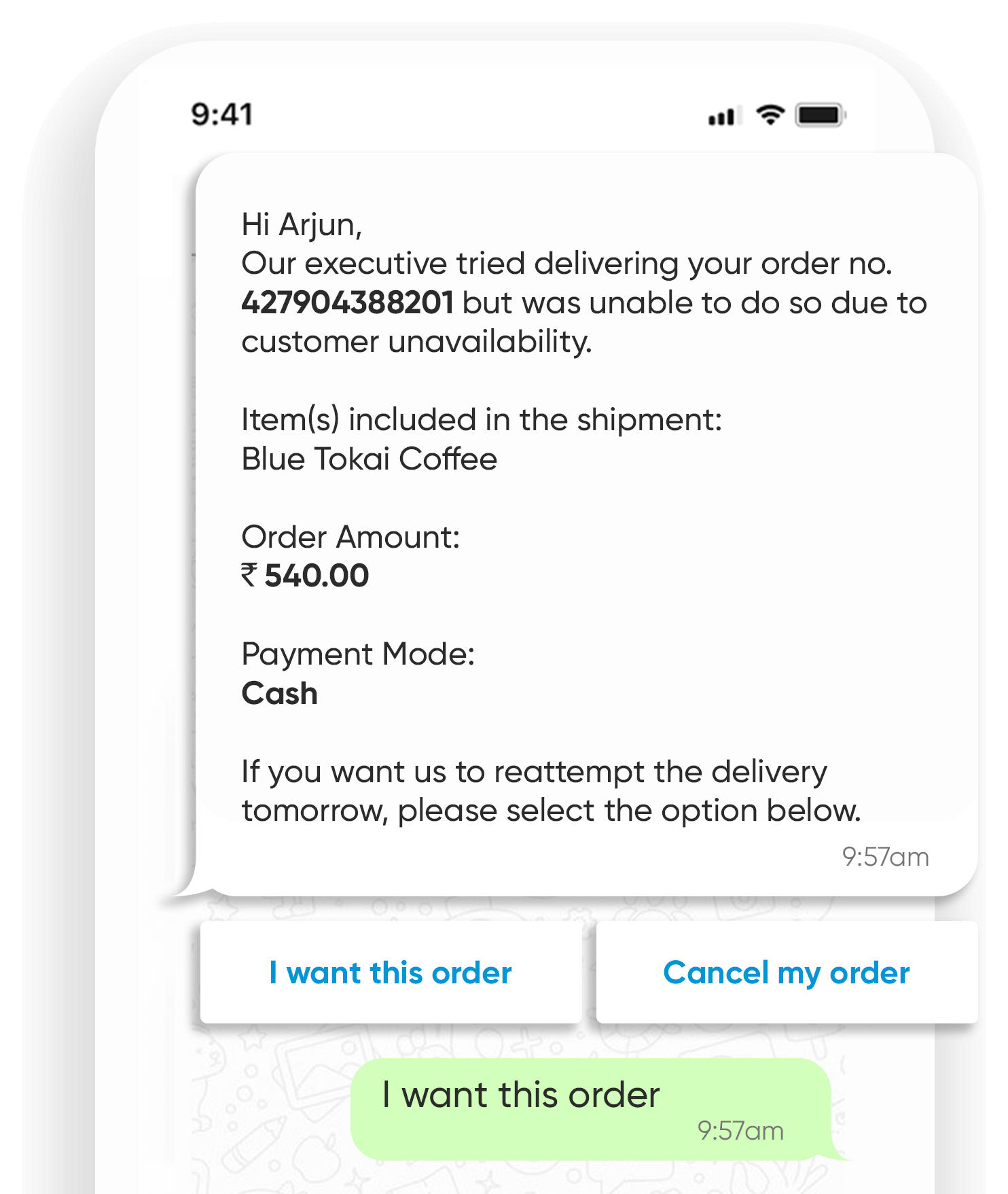This screenshot has width=1008, height=1194.
Task: Tap the 9:41 status bar clock
Action: coord(221,114)
